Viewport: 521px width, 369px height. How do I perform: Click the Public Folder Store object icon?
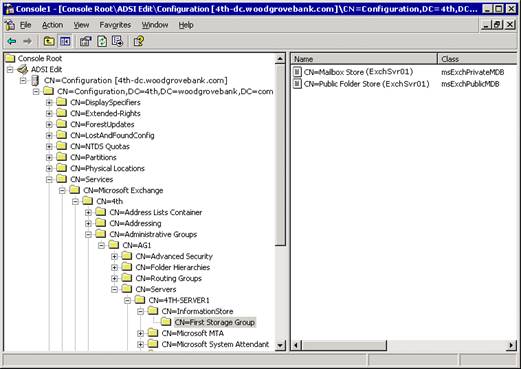(297, 84)
